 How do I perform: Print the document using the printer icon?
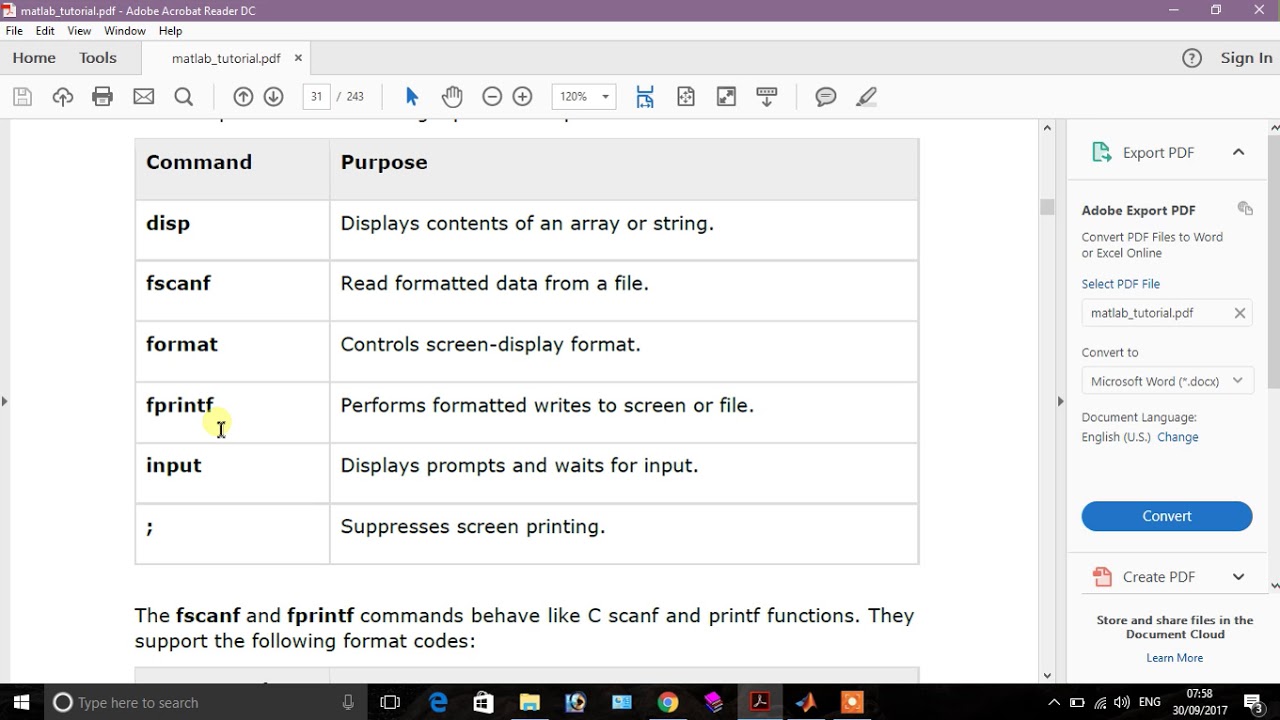102,97
